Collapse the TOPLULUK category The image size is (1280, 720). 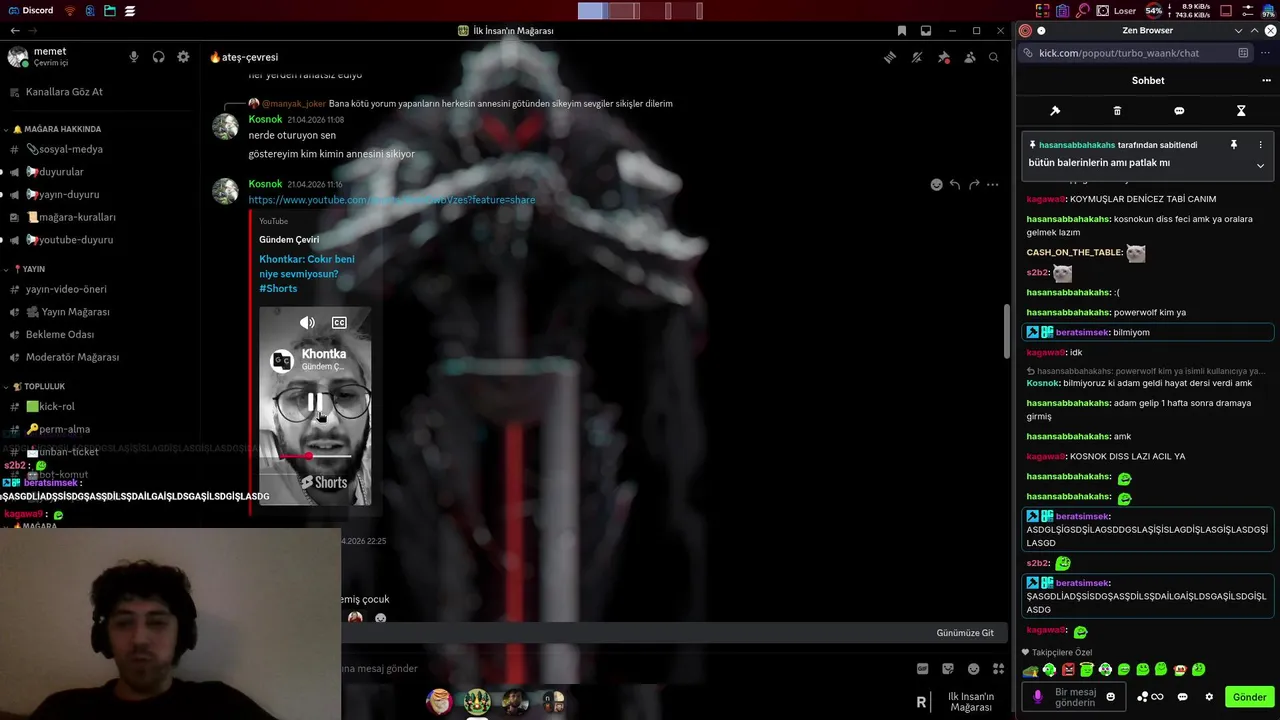coord(38,386)
